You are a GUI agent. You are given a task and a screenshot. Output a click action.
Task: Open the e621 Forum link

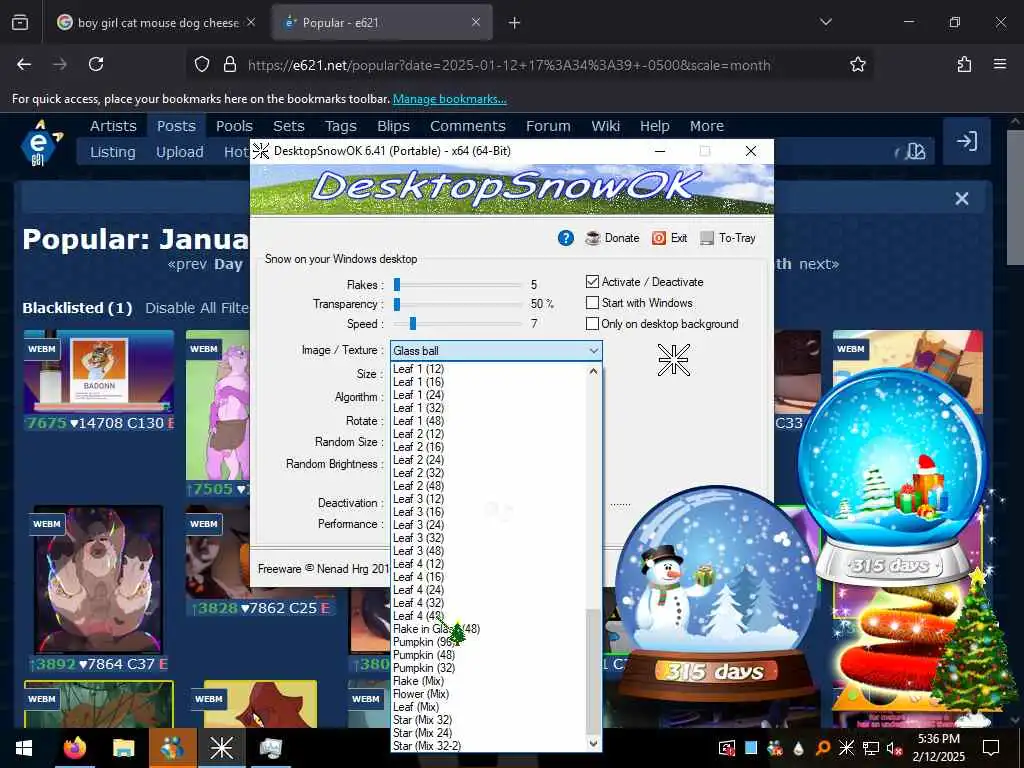click(x=549, y=126)
